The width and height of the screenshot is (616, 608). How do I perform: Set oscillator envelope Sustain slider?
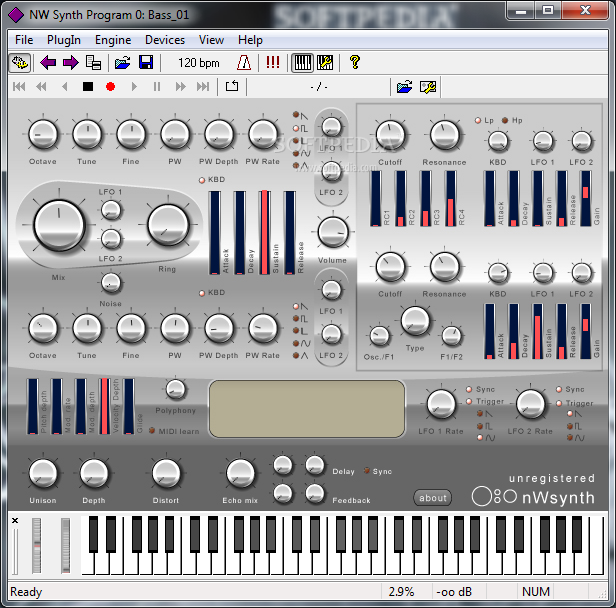pyautogui.click(x=264, y=233)
